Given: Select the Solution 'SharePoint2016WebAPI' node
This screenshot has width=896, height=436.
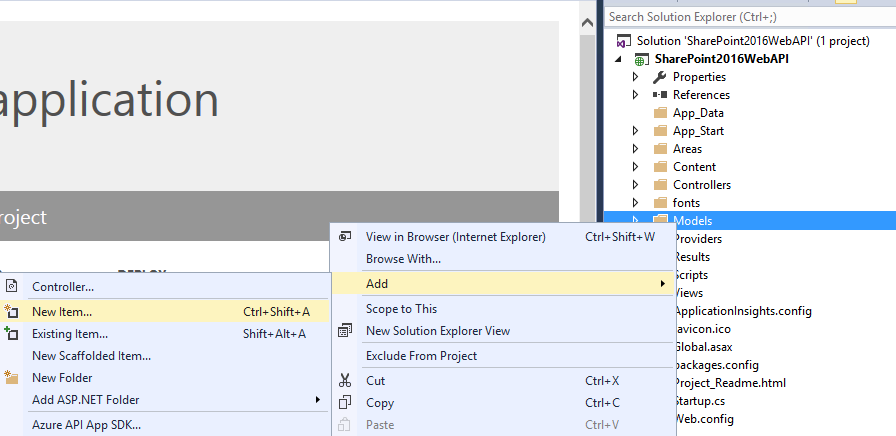Looking at the screenshot, I should point(753,41).
